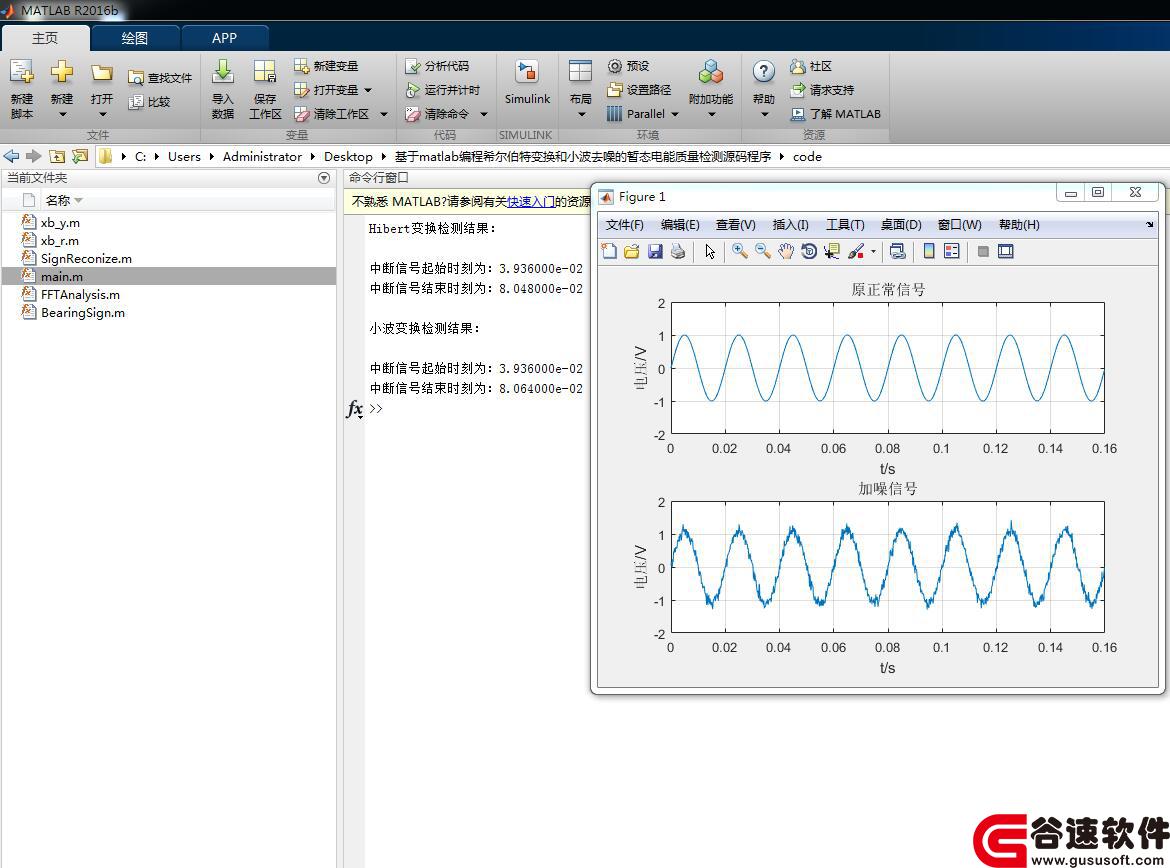
Task: Click the Help question mark icon
Action: (x=763, y=72)
